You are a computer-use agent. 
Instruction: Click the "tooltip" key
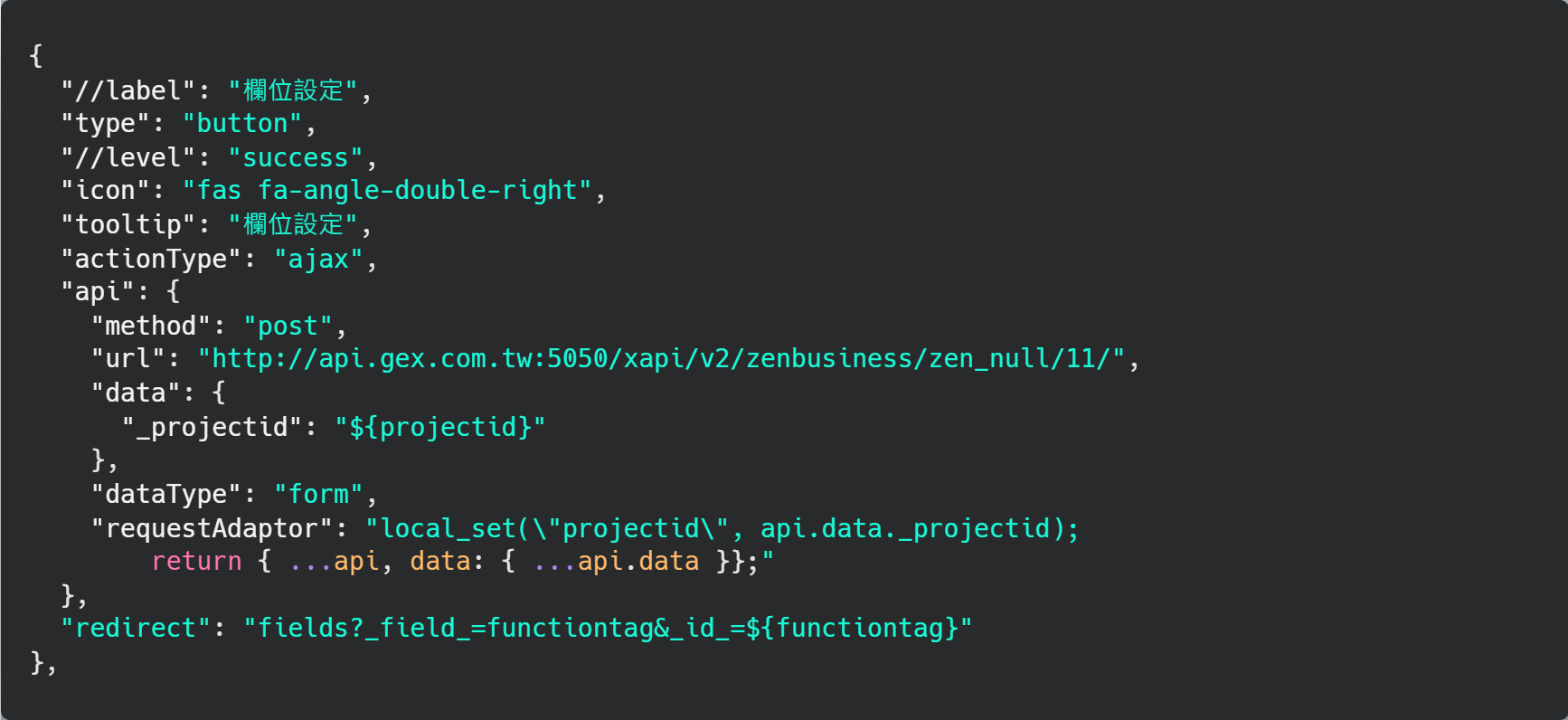[128, 224]
